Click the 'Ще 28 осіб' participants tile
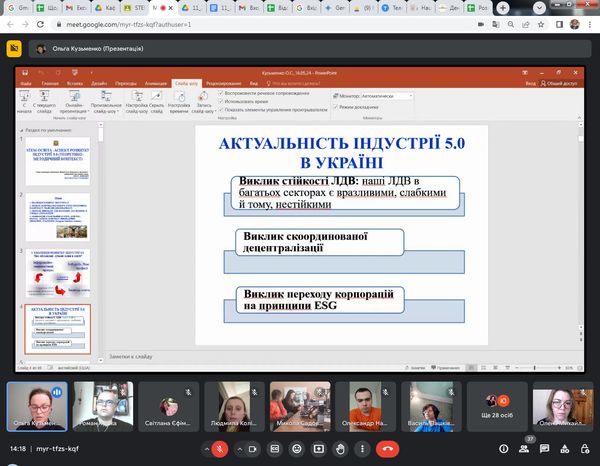The width and height of the screenshot is (600, 466). [495, 404]
